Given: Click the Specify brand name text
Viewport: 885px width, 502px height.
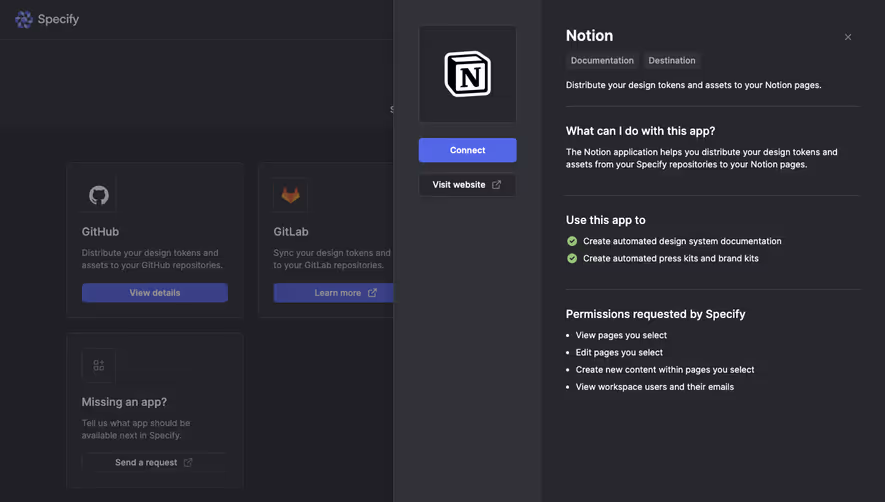Looking at the screenshot, I should (58, 19).
